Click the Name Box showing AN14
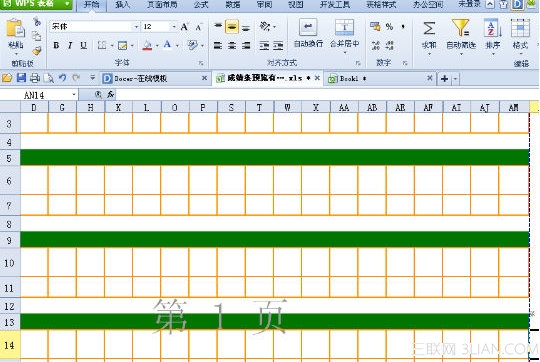 [39, 95]
